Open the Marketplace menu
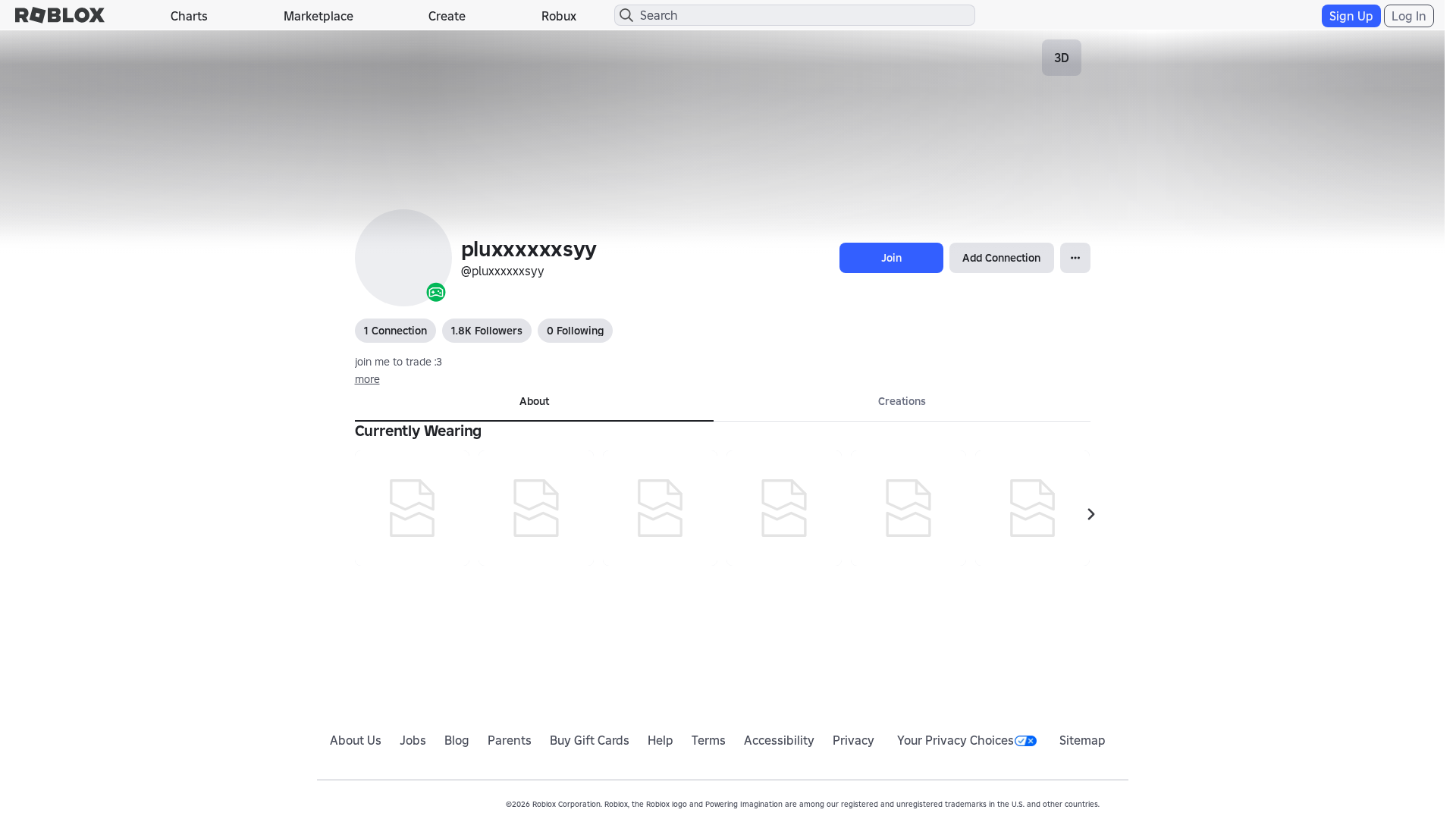 318,16
